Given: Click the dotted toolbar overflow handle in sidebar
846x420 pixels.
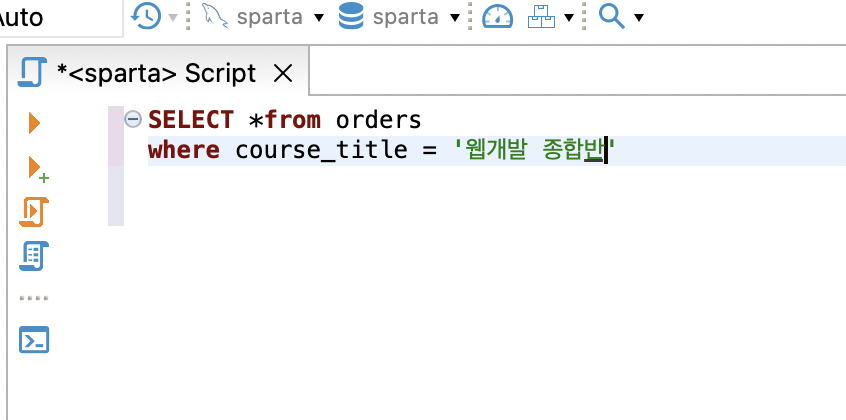Looking at the screenshot, I should (x=34, y=298).
